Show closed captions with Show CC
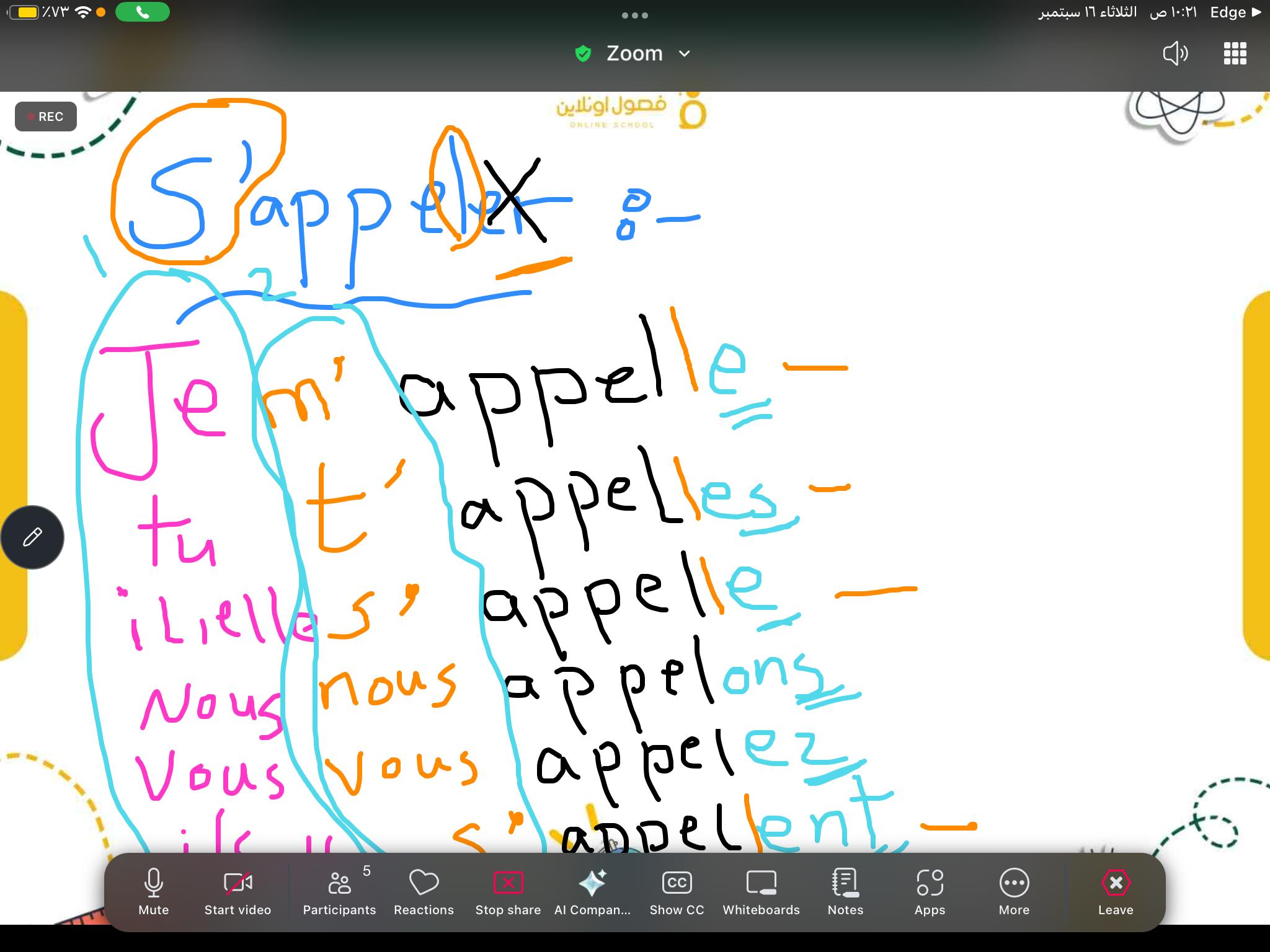The image size is (1270, 952). [677, 891]
